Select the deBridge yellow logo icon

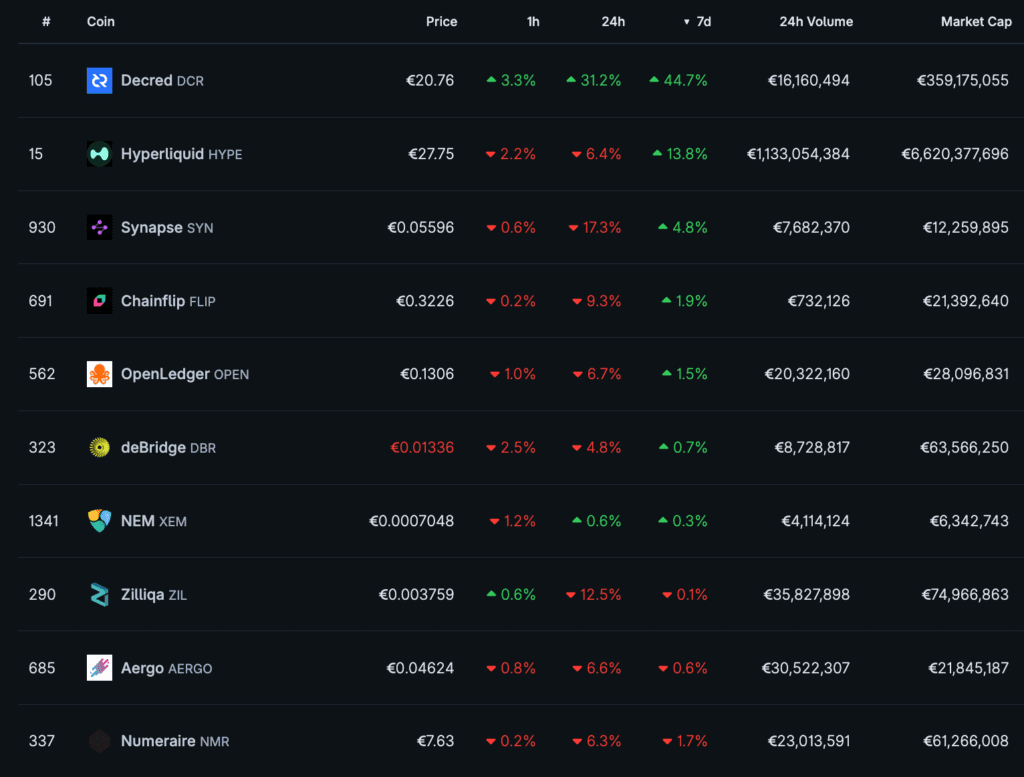click(x=99, y=448)
